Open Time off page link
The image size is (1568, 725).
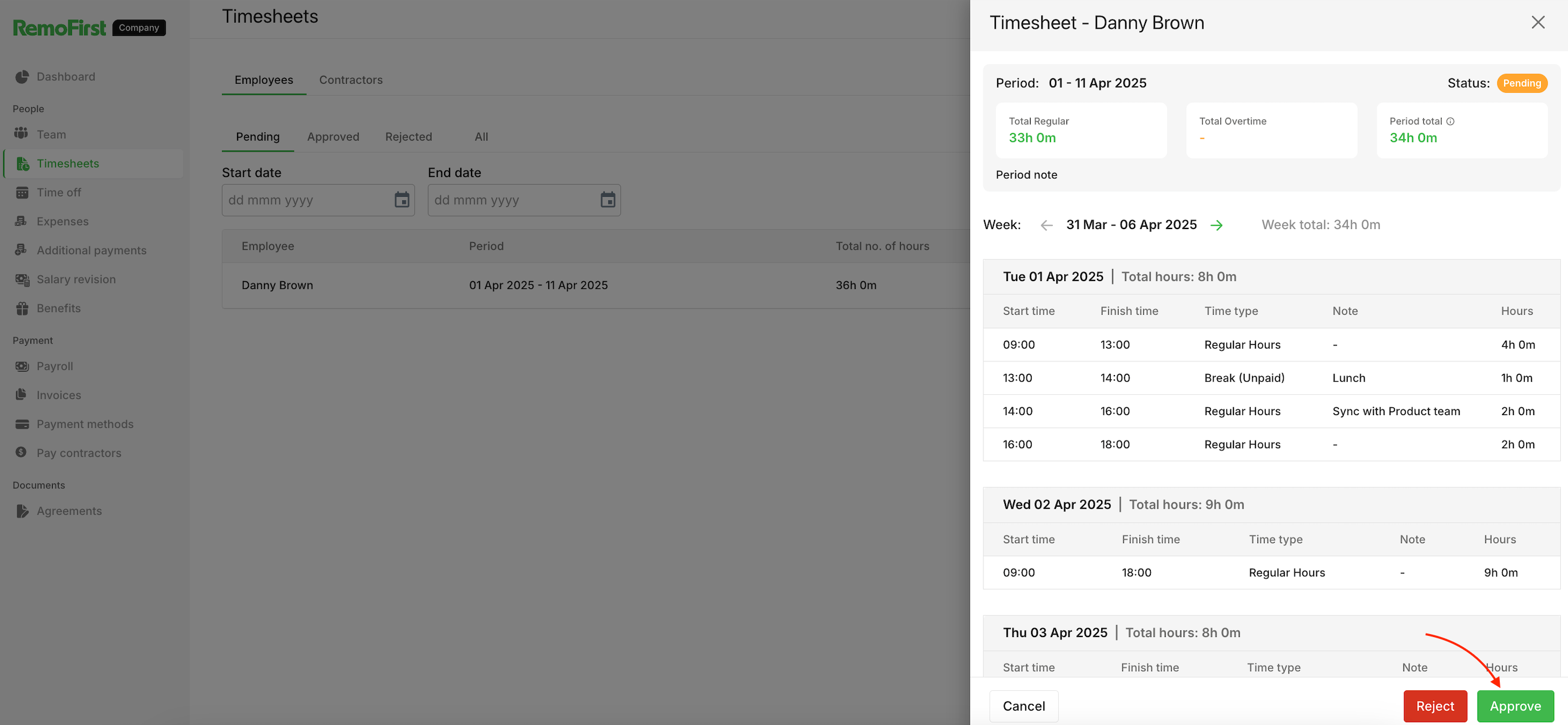pyautogui.click(x=59, y=192)
